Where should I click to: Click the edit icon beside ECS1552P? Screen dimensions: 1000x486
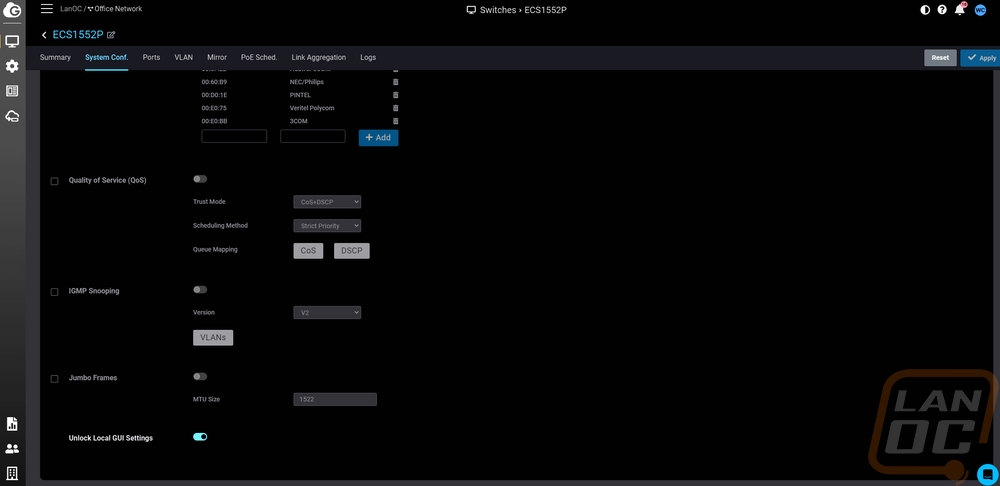point(111,35)
